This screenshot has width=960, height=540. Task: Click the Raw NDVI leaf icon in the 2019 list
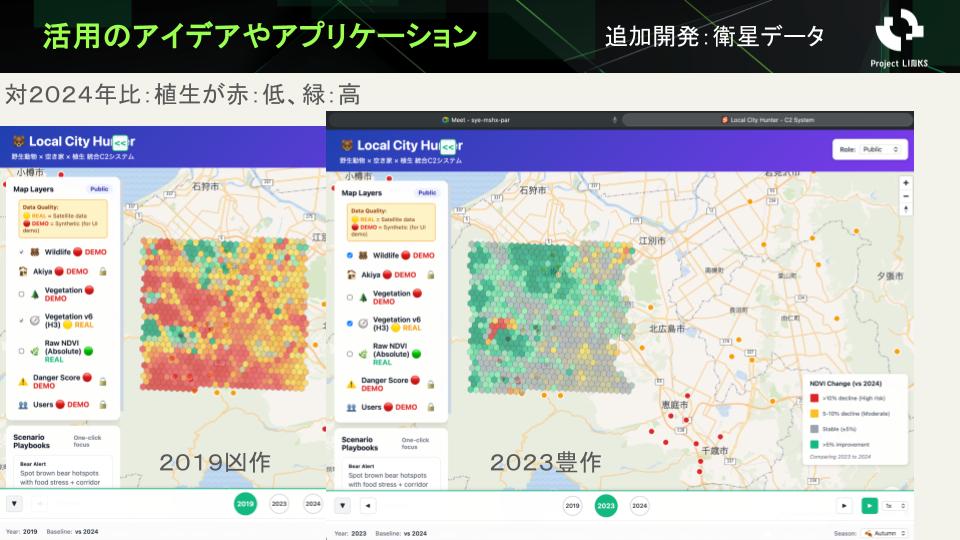click(35, 351)
